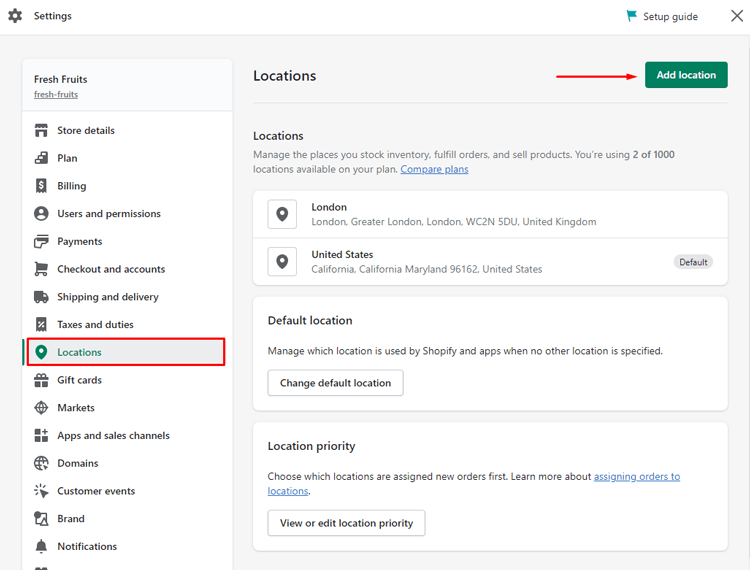Select Locations label in sidebar
The width and height of the screenshot is (750, 570).
(79, 352)
